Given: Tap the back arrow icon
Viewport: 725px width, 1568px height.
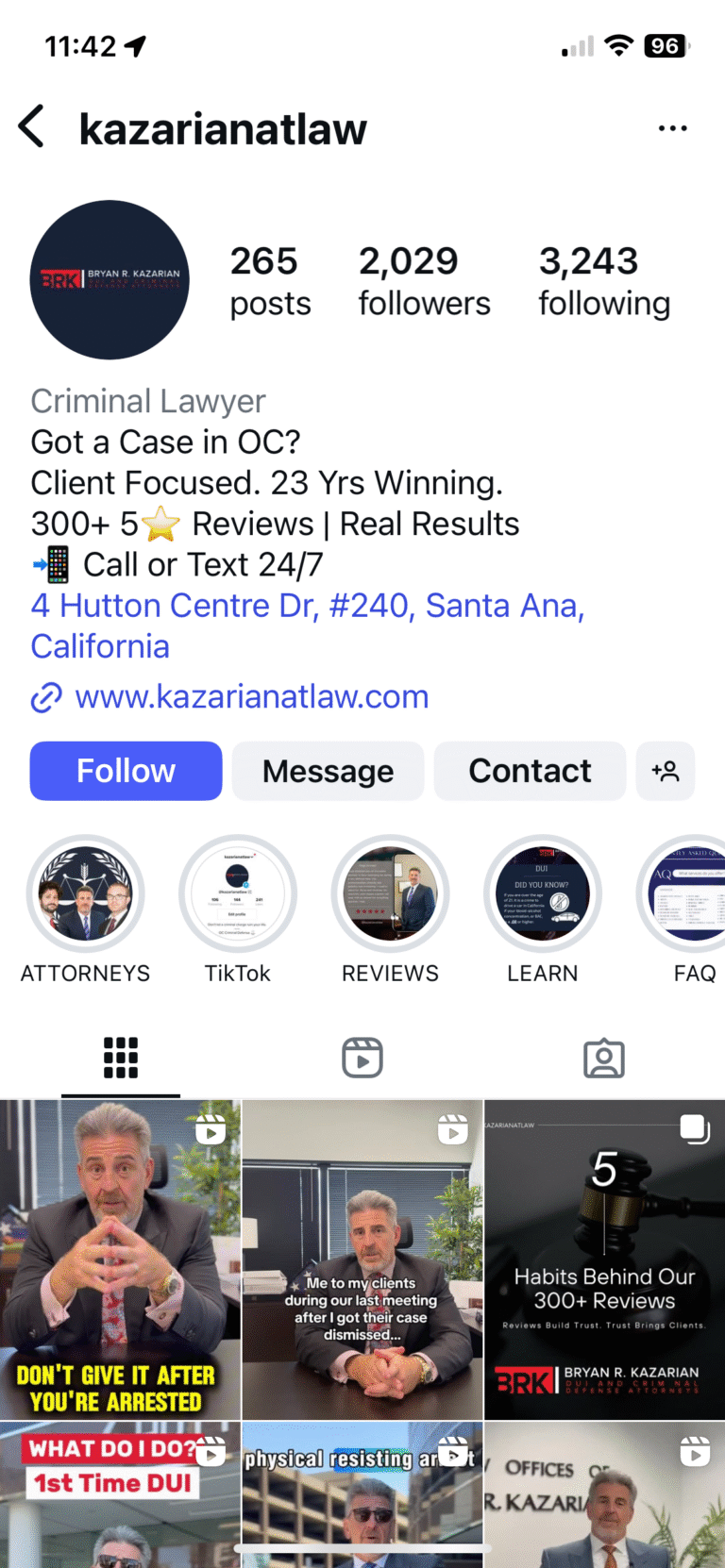Looking at the screenshot, I should pyautogui.click(x=31, y=126).
